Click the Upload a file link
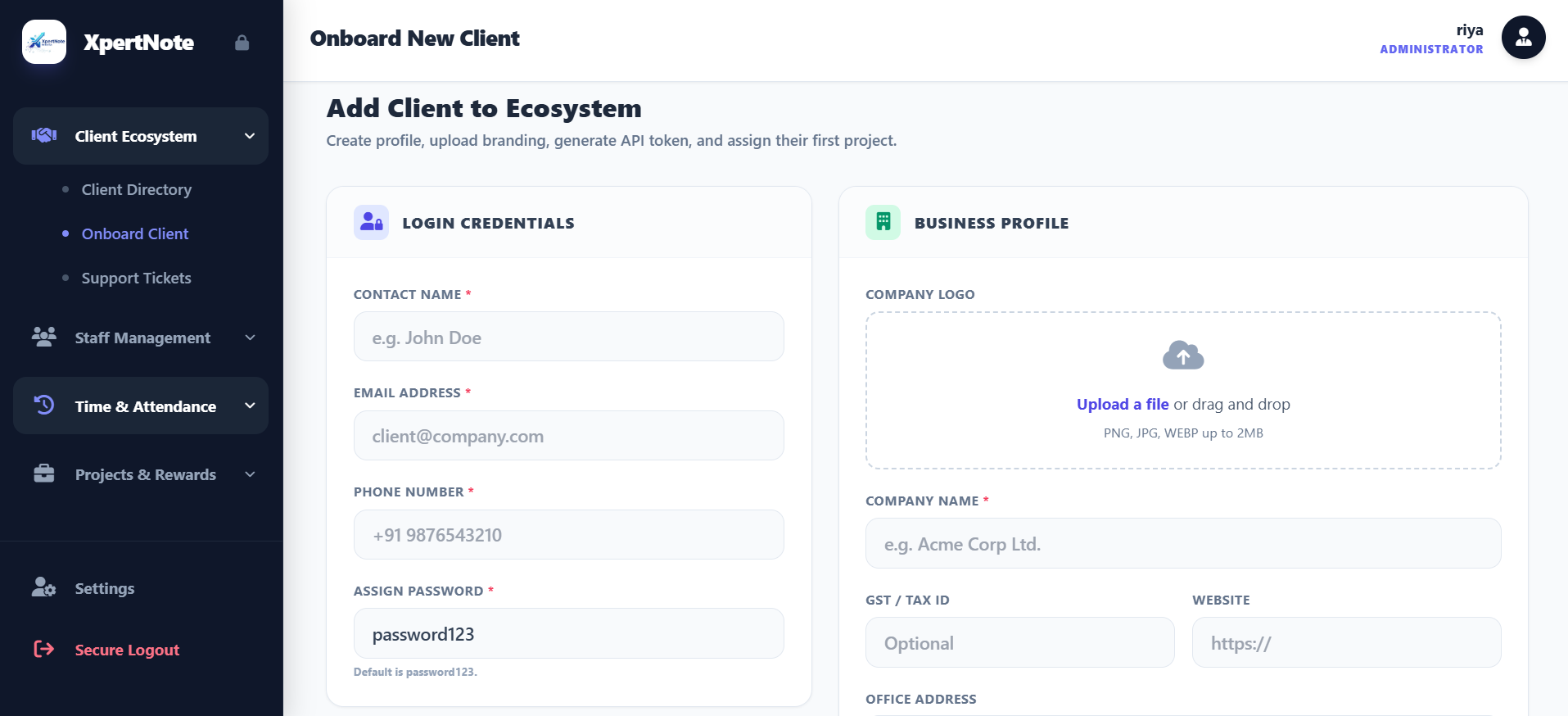Image resolution: width=1568 pixels, height=716 pixels. coord(1123,404)
